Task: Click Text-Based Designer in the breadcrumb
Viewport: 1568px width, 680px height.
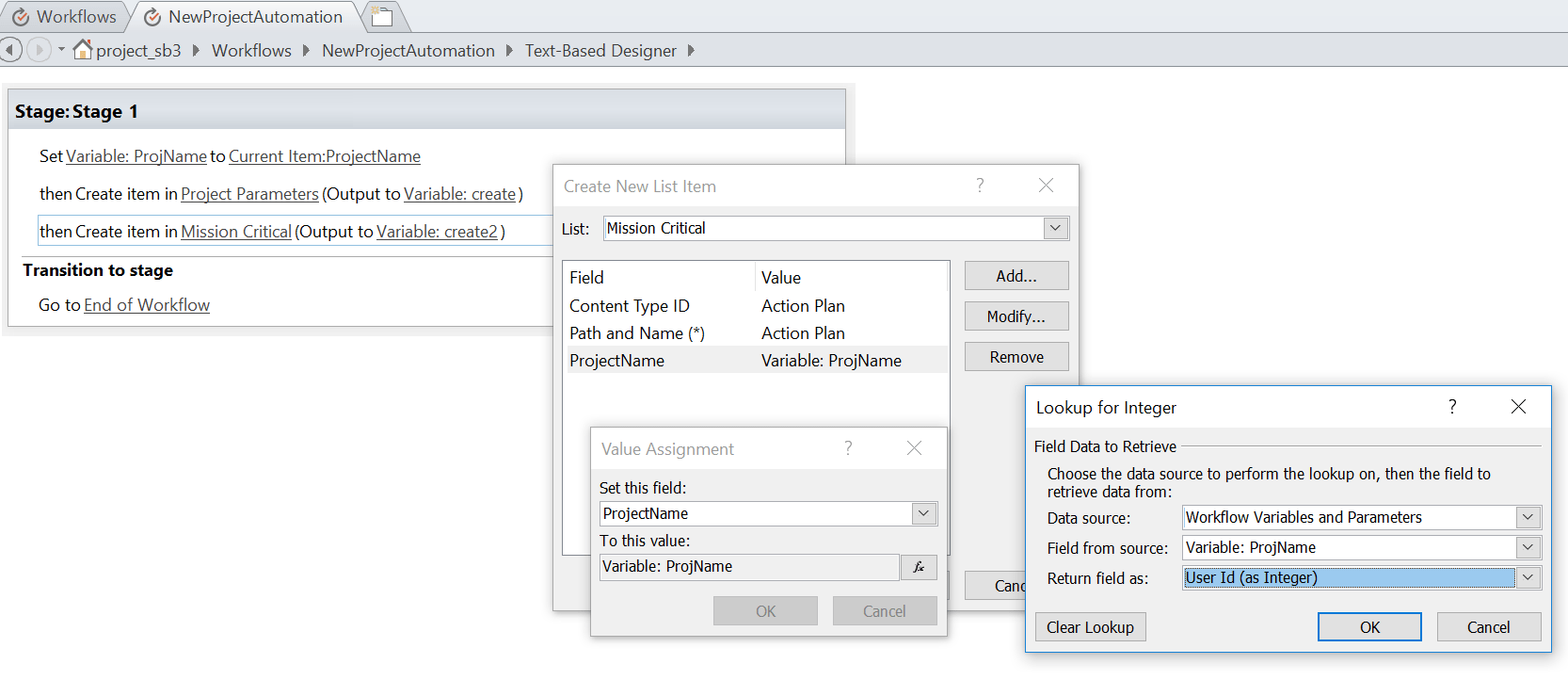Action: (600, 51)
